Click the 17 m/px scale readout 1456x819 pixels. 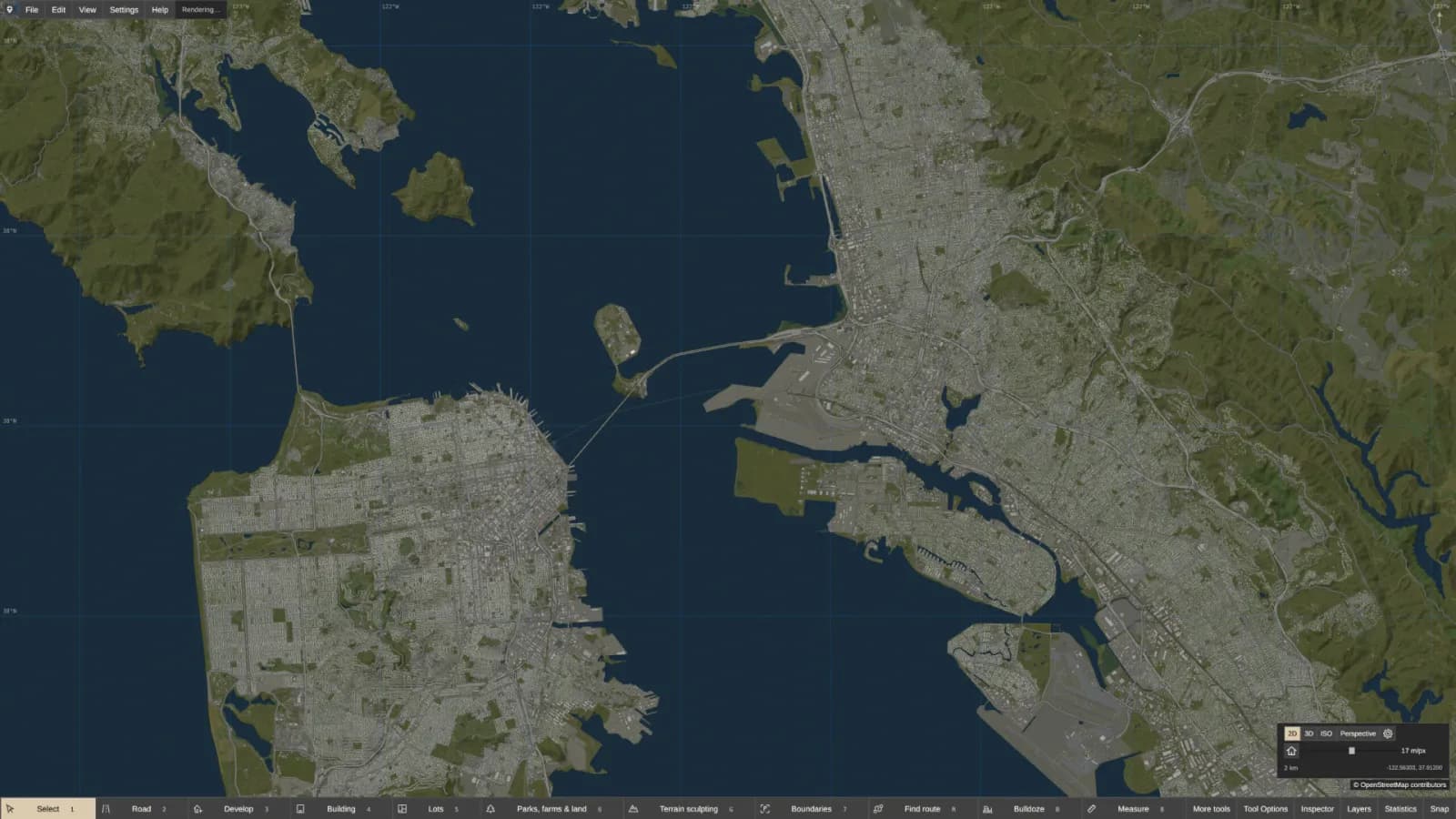click(1413, 751)
